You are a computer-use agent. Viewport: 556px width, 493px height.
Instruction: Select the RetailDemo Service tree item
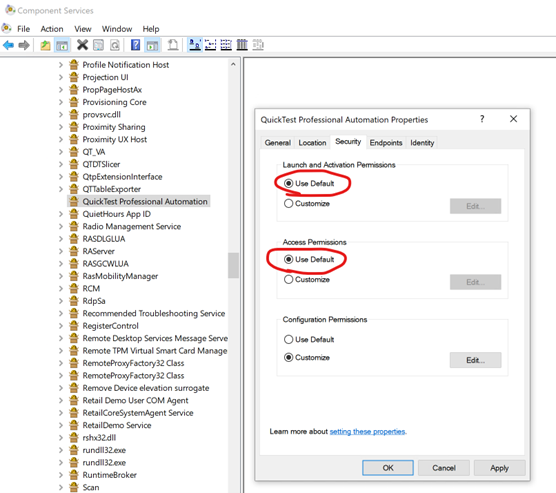click(117, 425)
